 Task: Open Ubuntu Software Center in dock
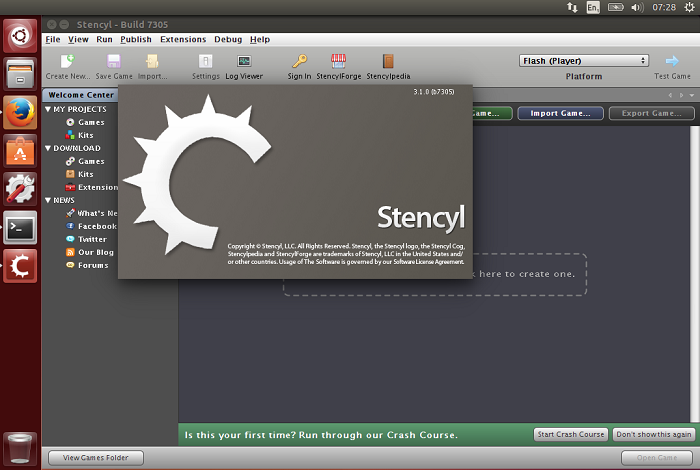20,151
